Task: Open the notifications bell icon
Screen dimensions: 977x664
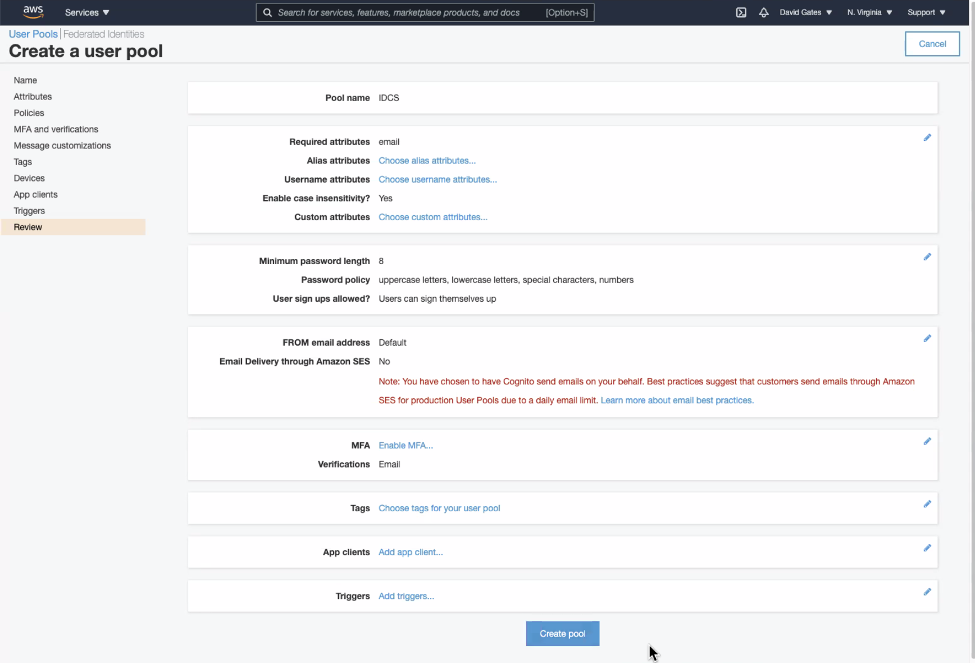Action: click(764, 13)
